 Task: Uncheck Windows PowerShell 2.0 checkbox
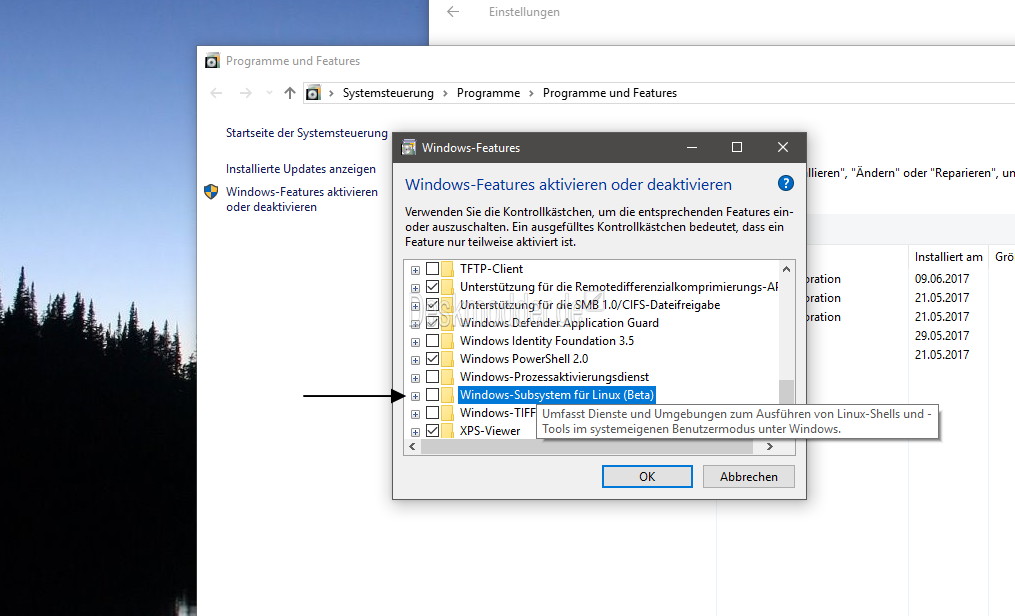click(x=432, y=358)
